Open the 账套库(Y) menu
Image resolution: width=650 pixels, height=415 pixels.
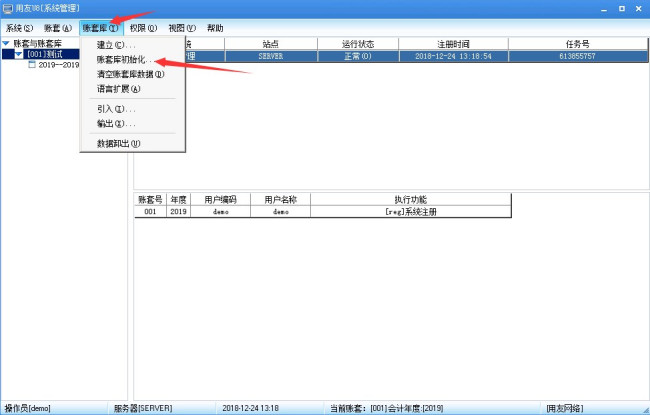pos(100,28)
